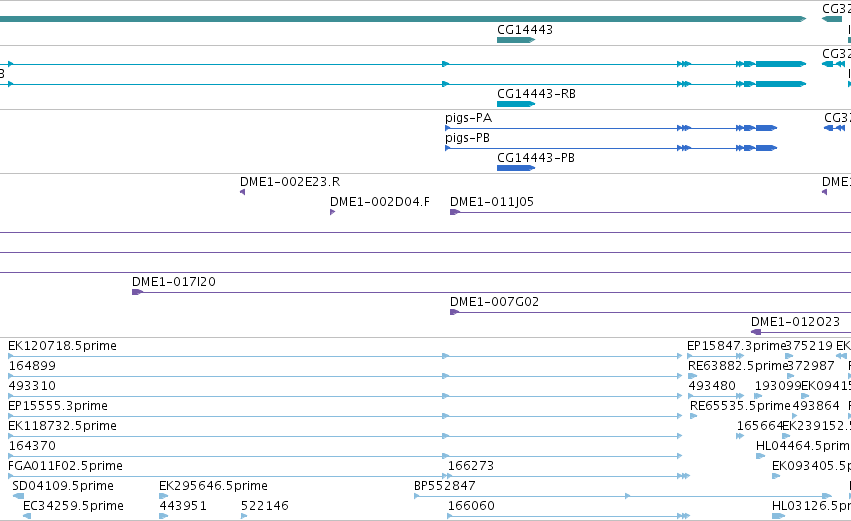The image size is (851, 521).
Task: Select the EP15847.3prime EST label
Action: (x=736, y=346)
